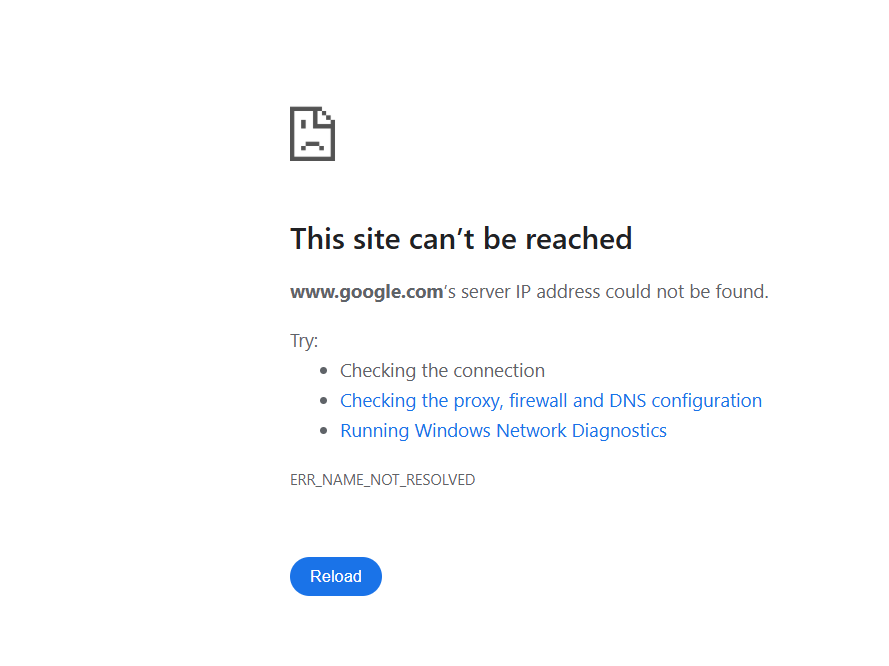Viewport: 889px width, 666px height.
Task: Click the "Try:" label
Action: (x=304, y=341)
